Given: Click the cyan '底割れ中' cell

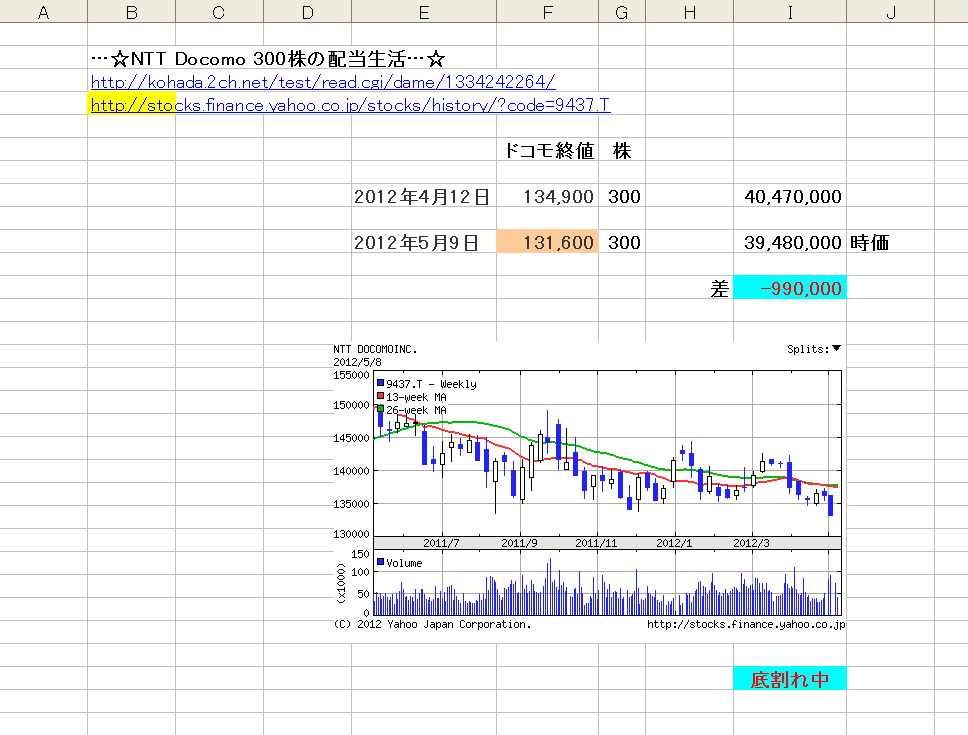Looking at the screenshot, I should point(790,678).
